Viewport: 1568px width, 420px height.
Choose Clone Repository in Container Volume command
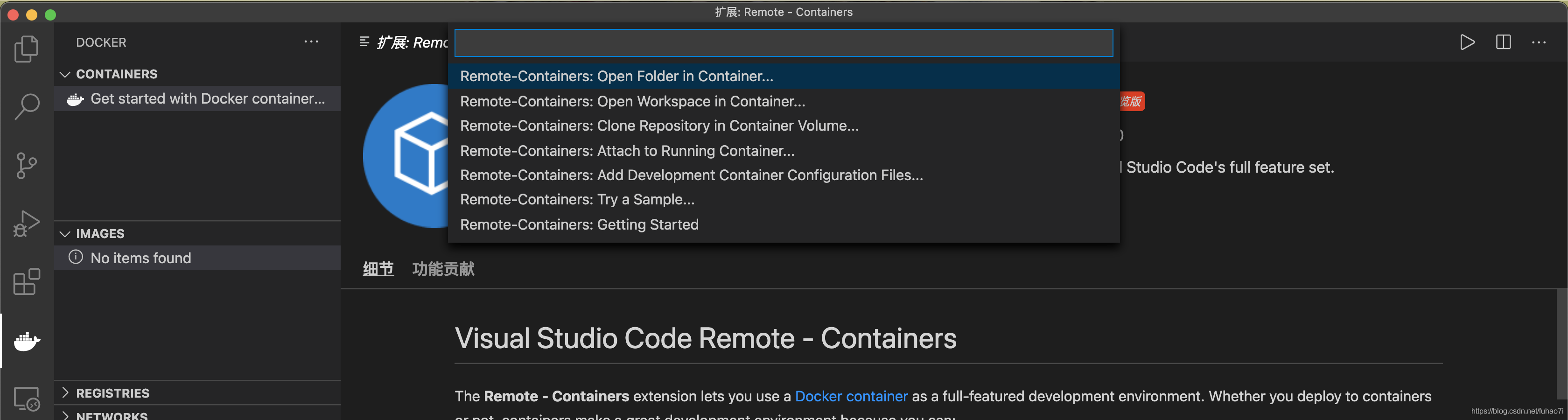[x=784, y=126]
